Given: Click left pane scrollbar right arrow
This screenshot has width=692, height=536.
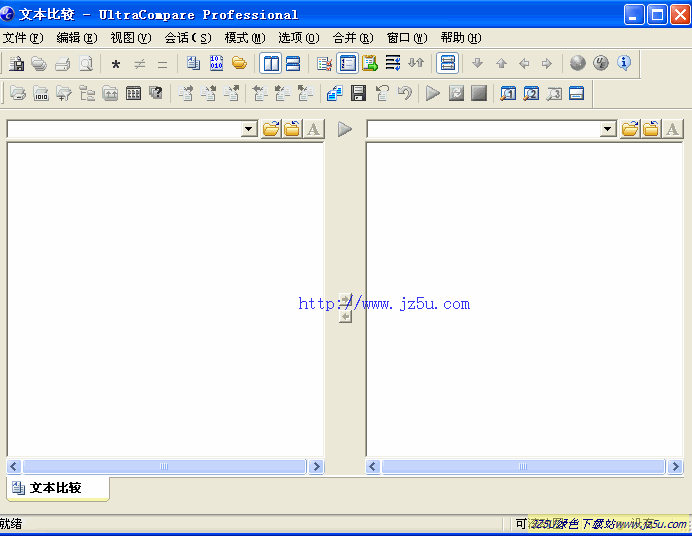Looking at the screenshot, I should pyautogui.click(x=316, y=466).
